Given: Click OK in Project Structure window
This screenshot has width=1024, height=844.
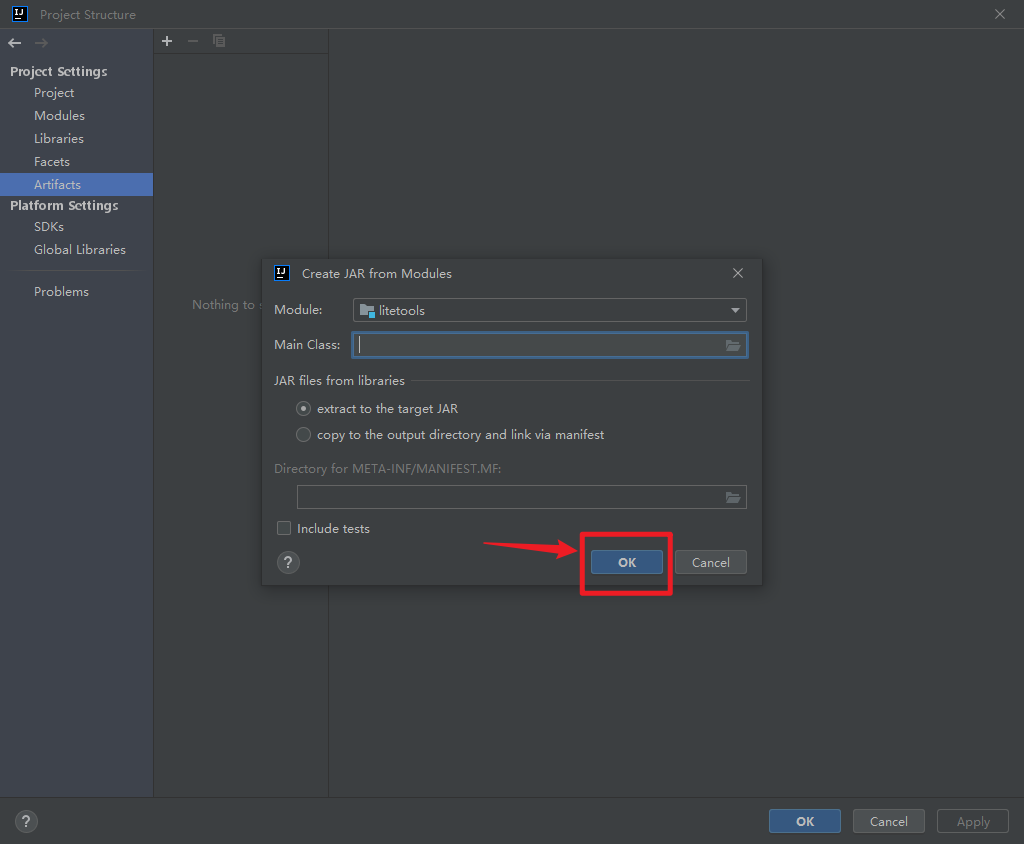Looking at the screenshot, I should click(x=805, y=821).
